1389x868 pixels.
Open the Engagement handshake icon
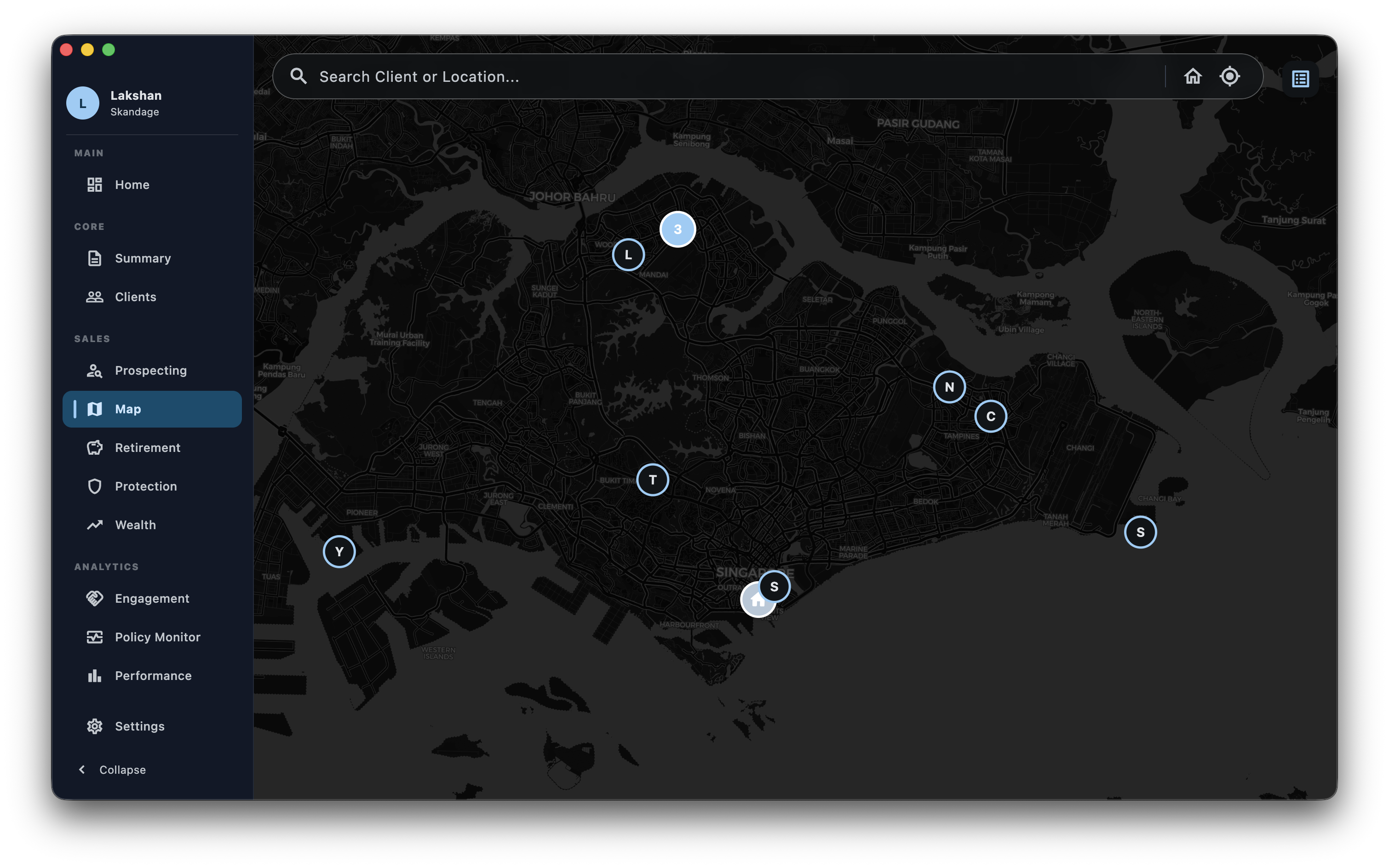point(95,598)
